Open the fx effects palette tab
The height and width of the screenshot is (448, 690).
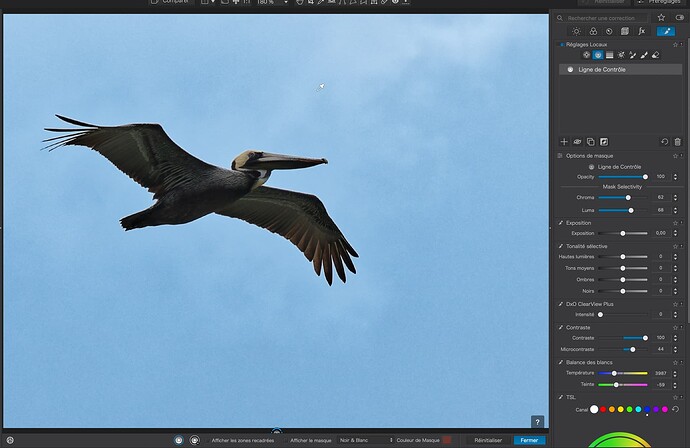coord(642,31)
